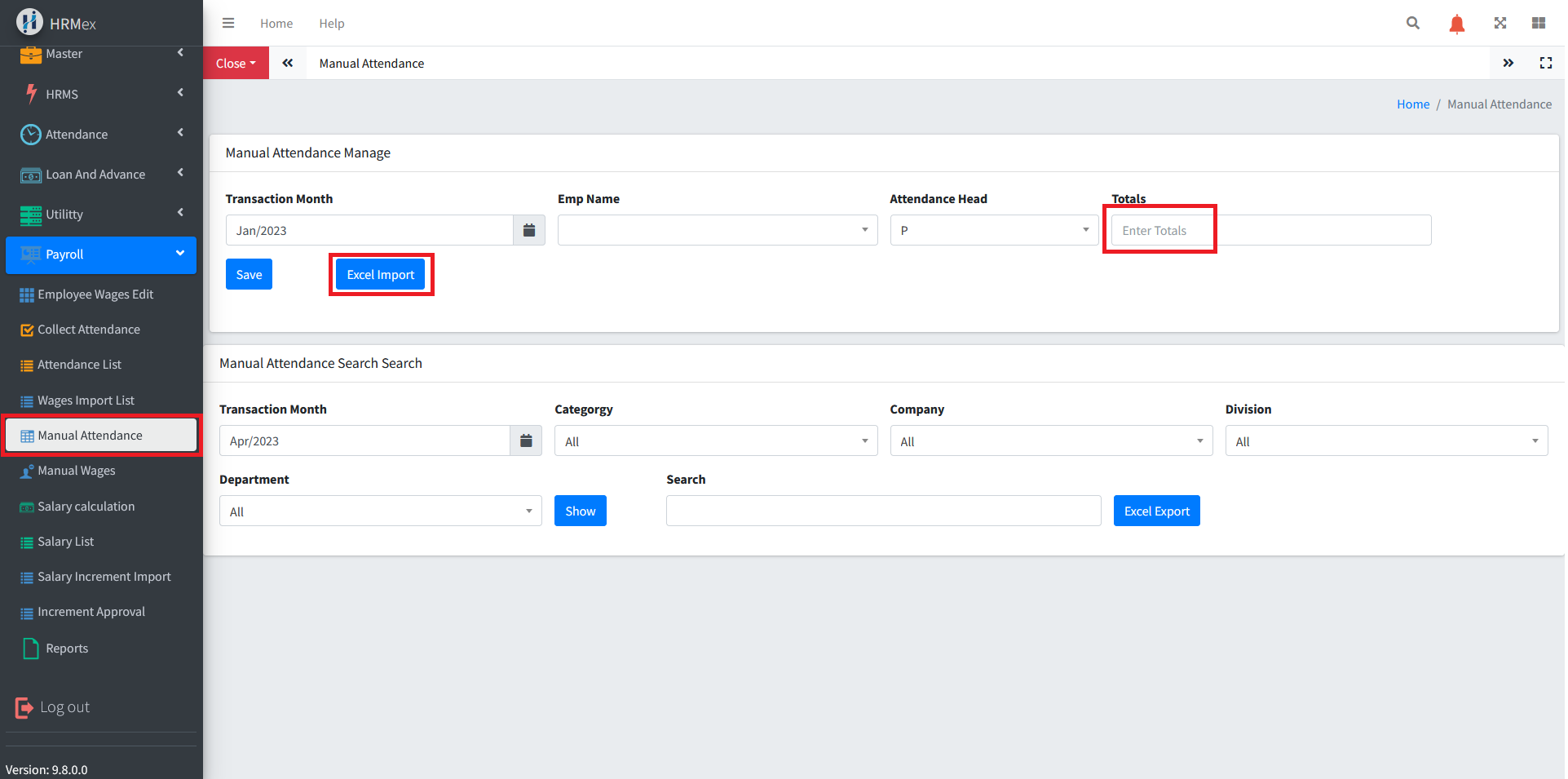Open the notifications bell icon
Viewport: 1568px width, 779px height.
point(1456,24)
